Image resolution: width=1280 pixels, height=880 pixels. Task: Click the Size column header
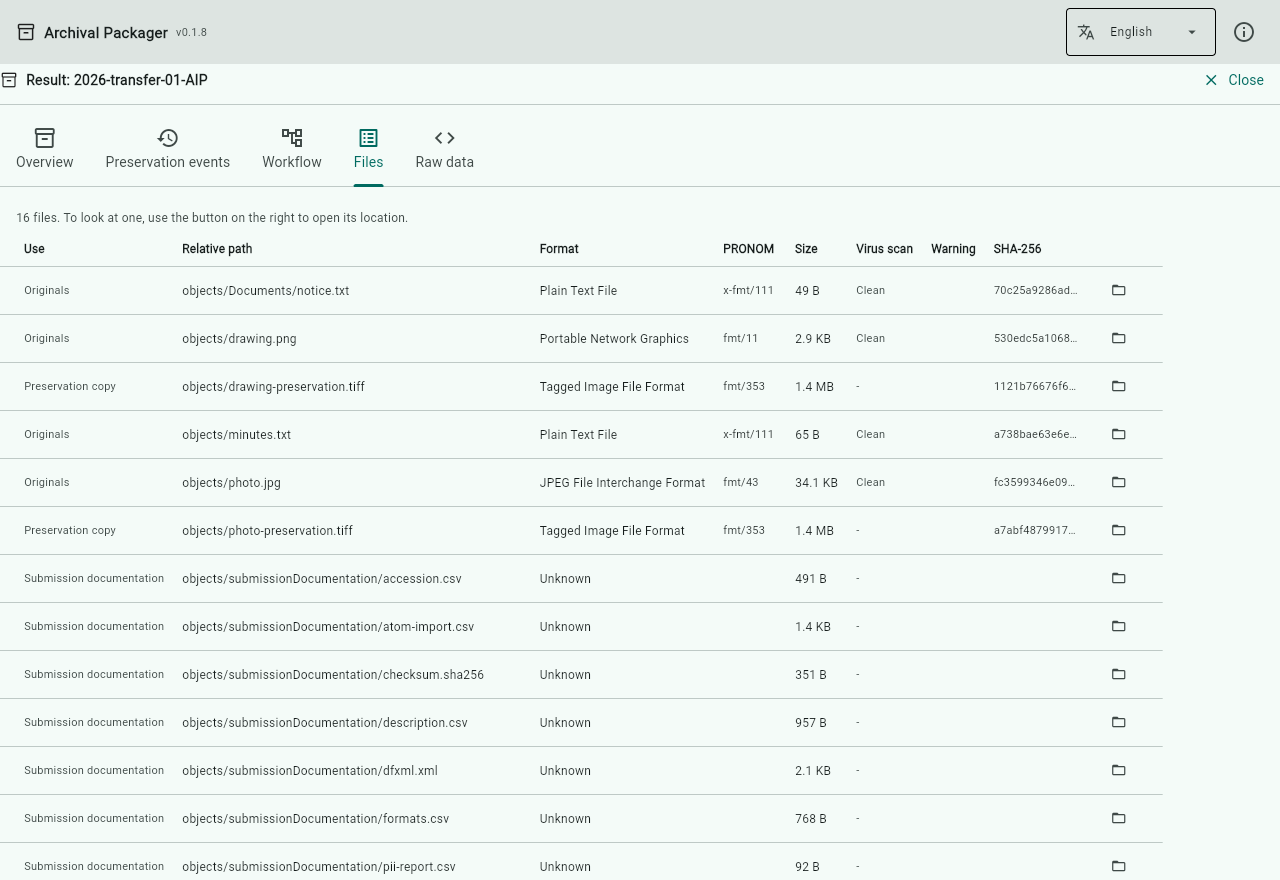tap(806, 249)
